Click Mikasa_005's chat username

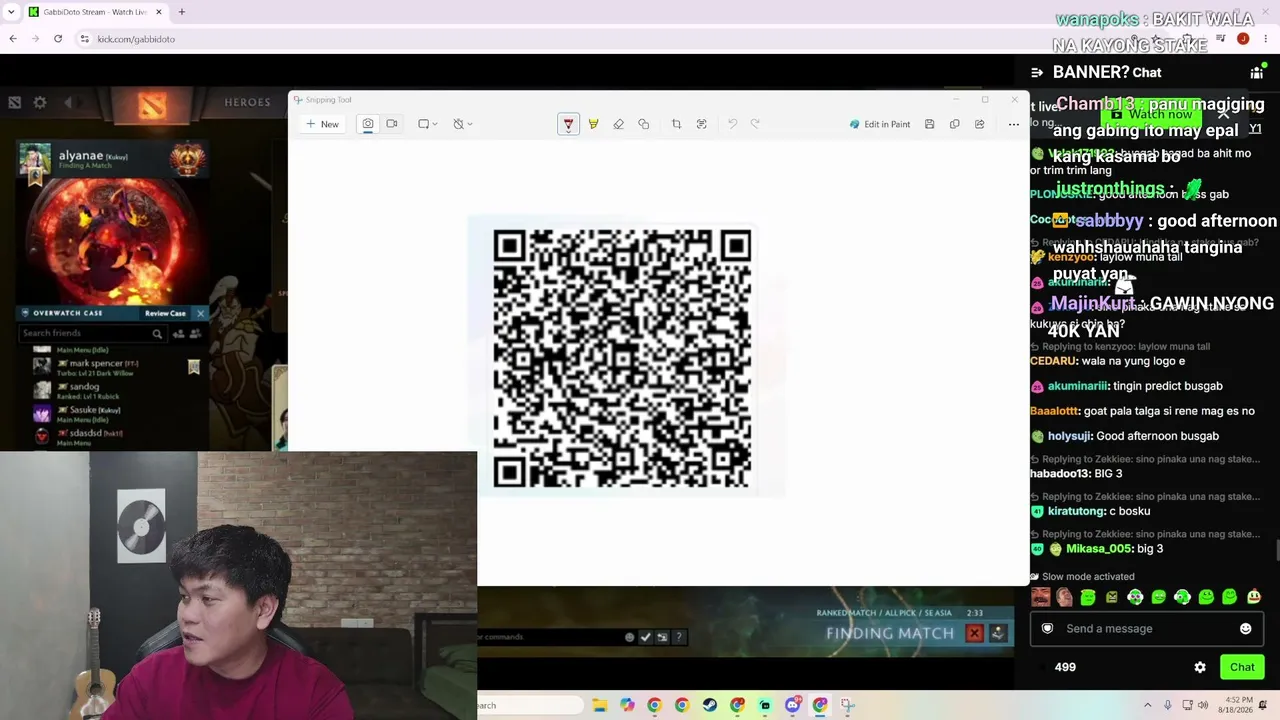[x=1099, y=549]
